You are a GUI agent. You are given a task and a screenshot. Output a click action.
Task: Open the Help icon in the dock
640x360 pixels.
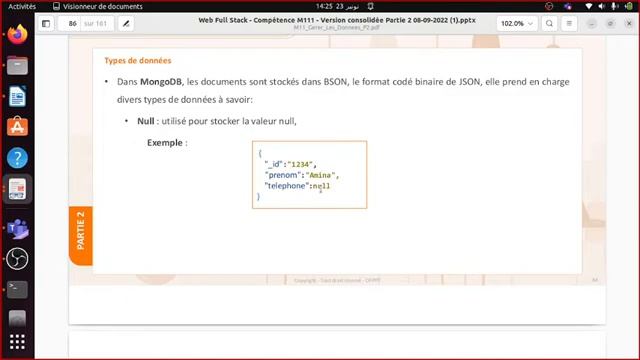coord(17,158)
